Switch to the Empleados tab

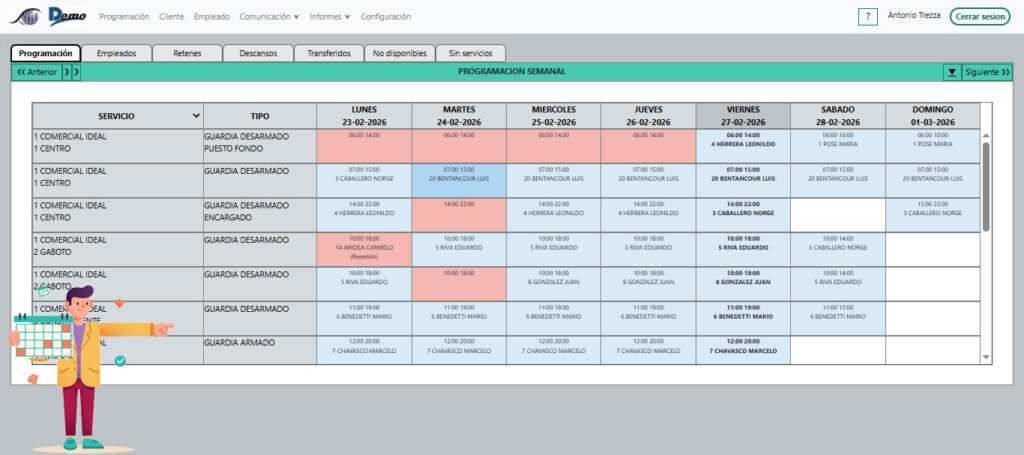116,53
